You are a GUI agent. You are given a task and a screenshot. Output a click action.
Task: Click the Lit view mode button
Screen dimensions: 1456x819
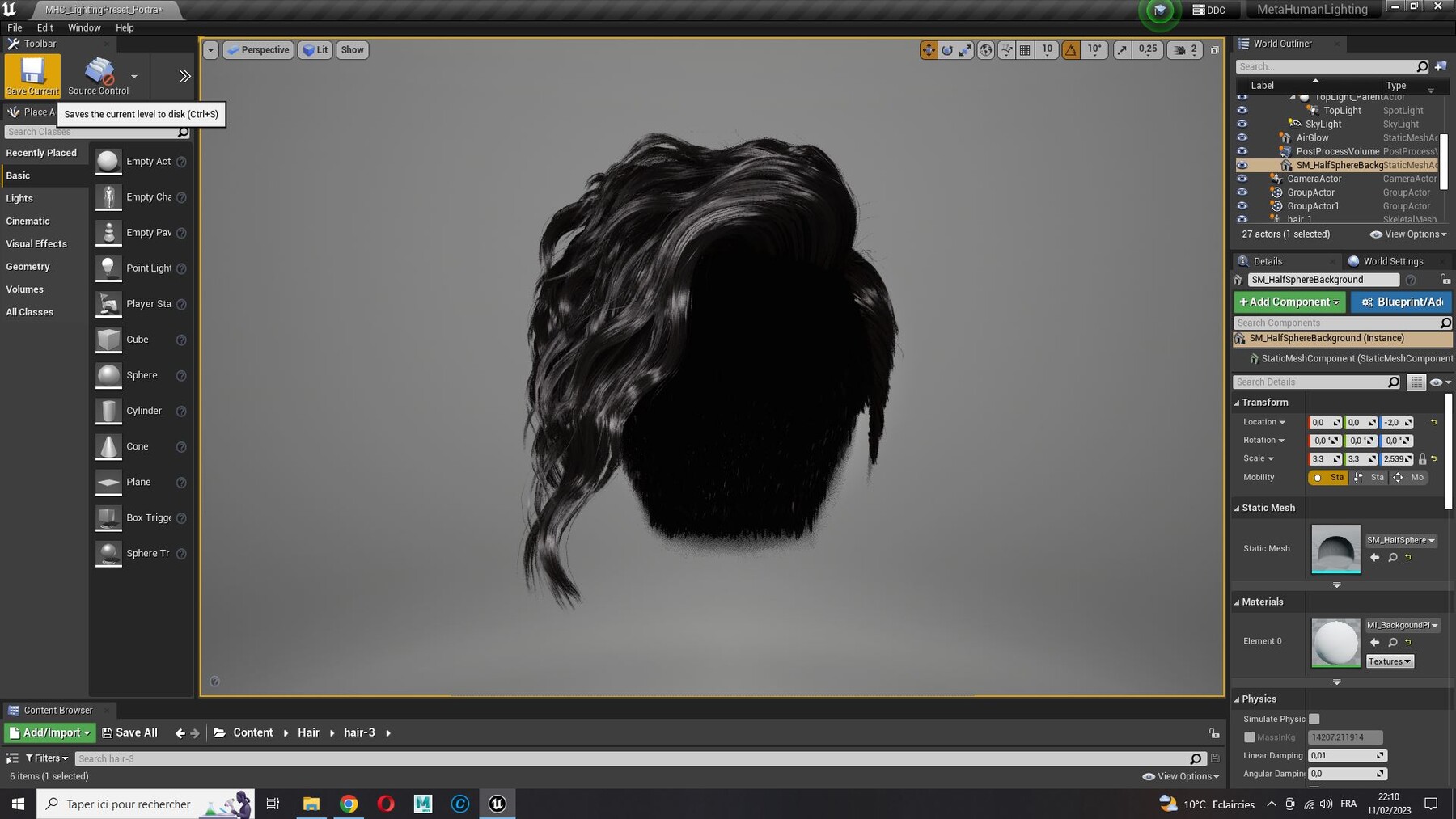pyautogui.click(x=315, y=50)
